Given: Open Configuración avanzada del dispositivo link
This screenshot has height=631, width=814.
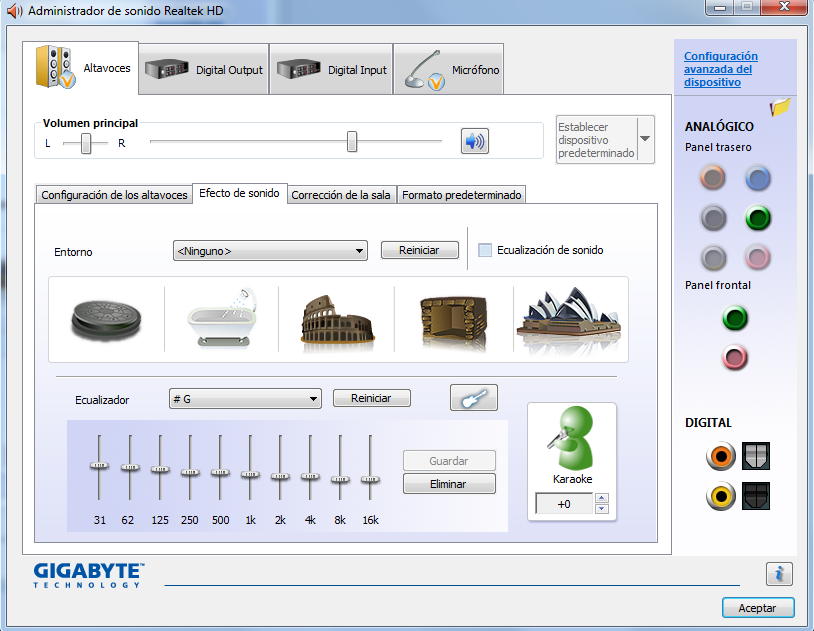Looking at the screenshot, I should tap(721, 69).
